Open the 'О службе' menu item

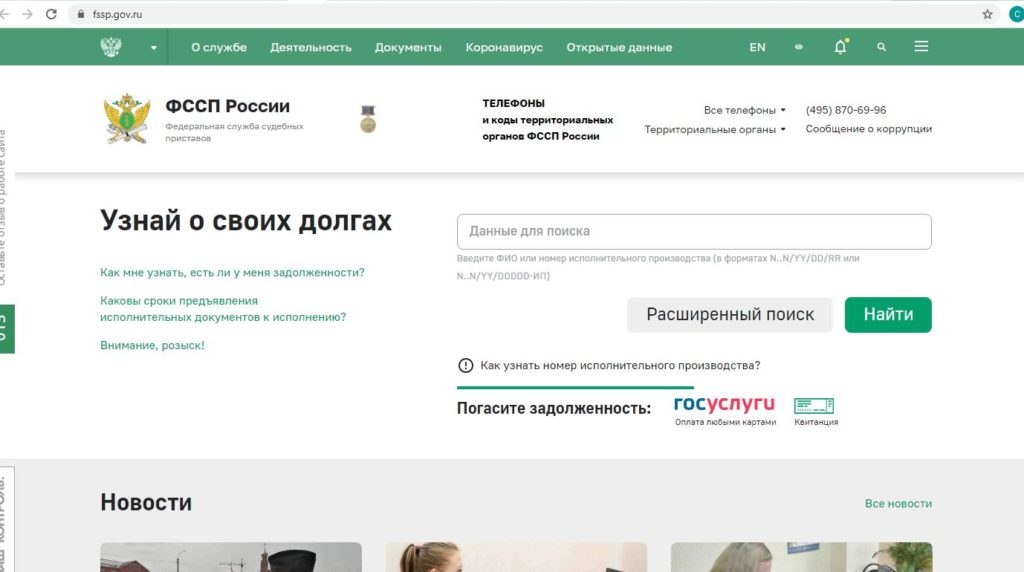(x=219, y=47)
